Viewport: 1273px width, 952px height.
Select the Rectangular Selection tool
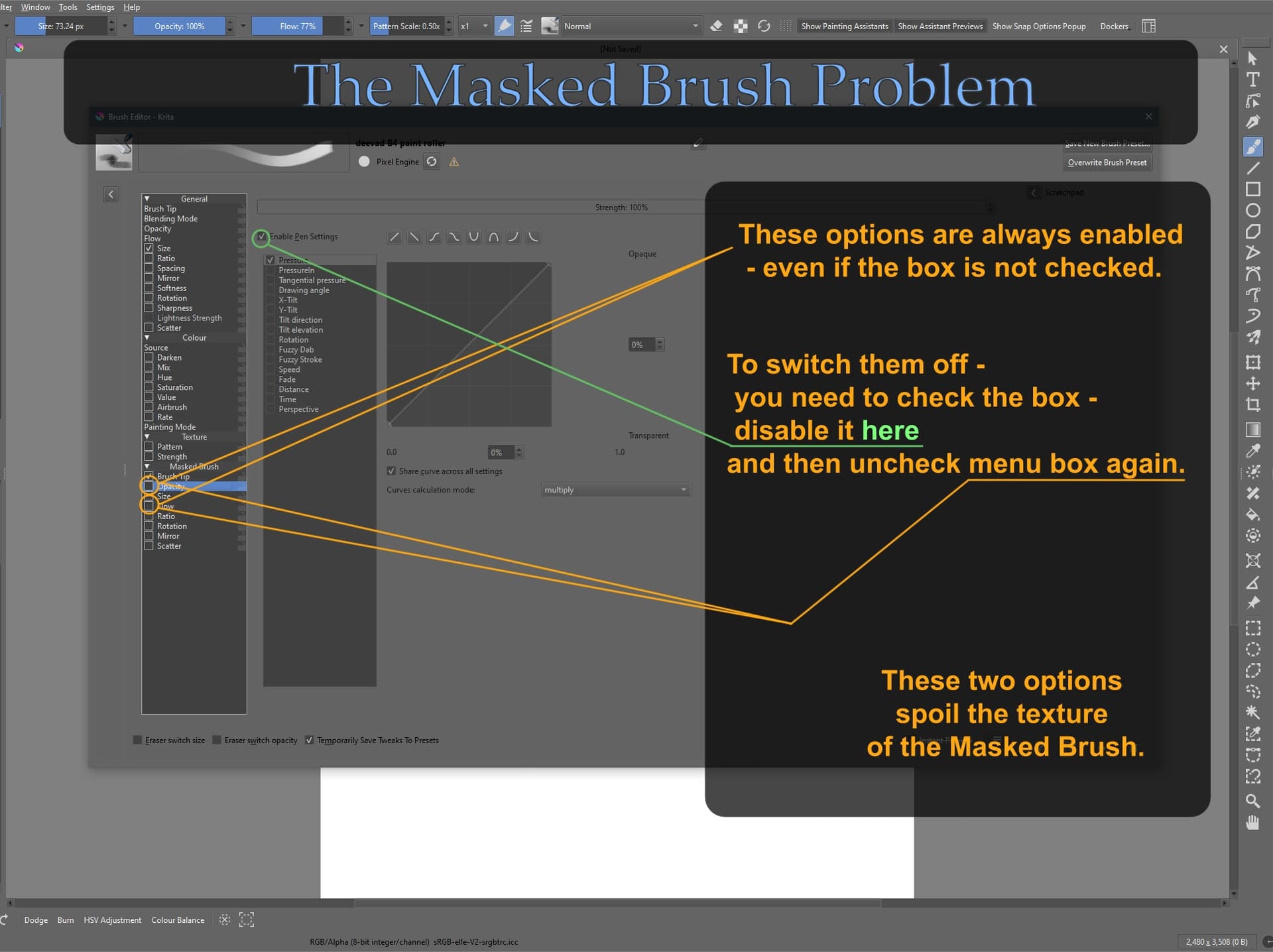point(1252,628)
